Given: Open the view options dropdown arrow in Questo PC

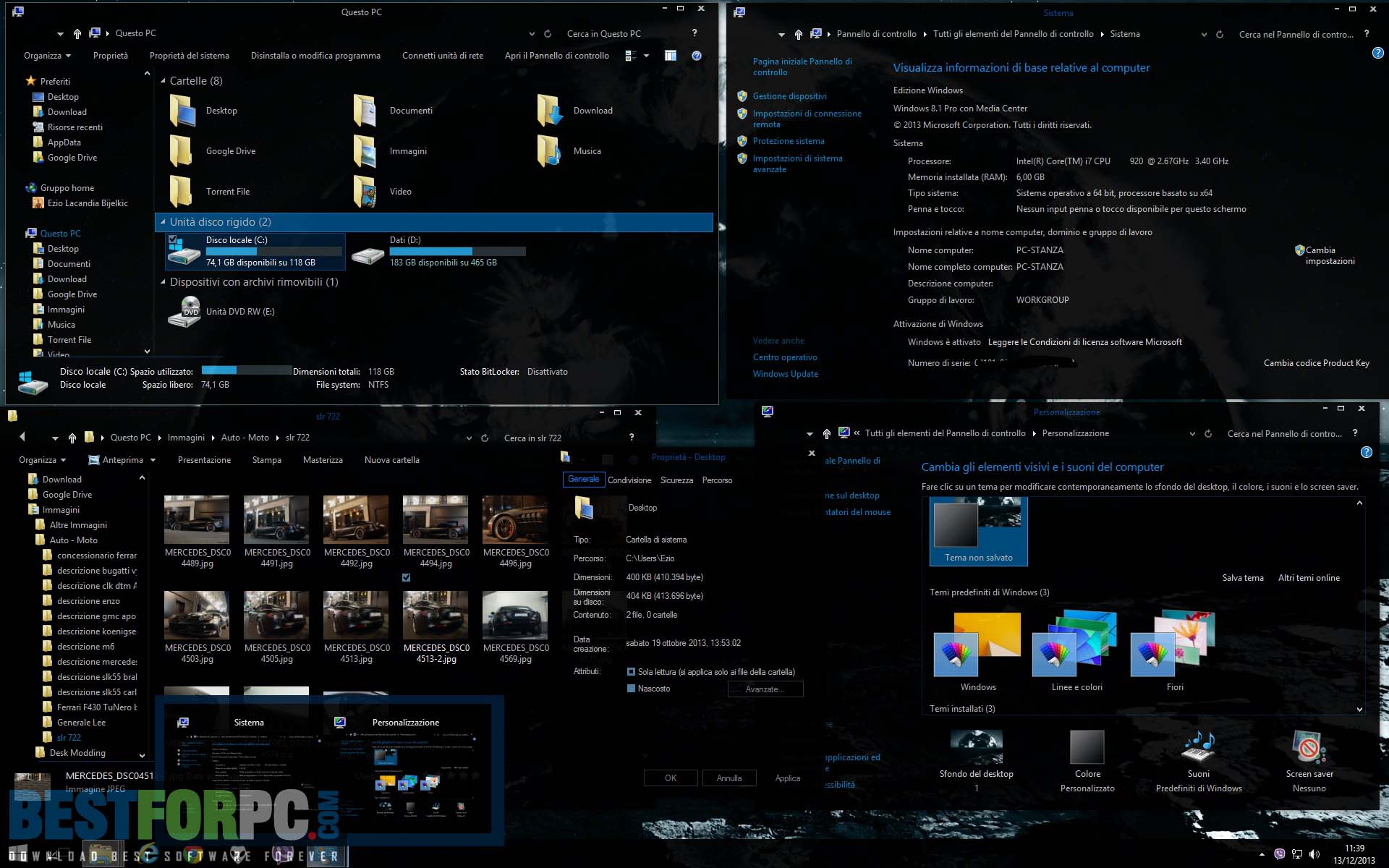Looking at the screenshot, I should [x=647, y=56].
